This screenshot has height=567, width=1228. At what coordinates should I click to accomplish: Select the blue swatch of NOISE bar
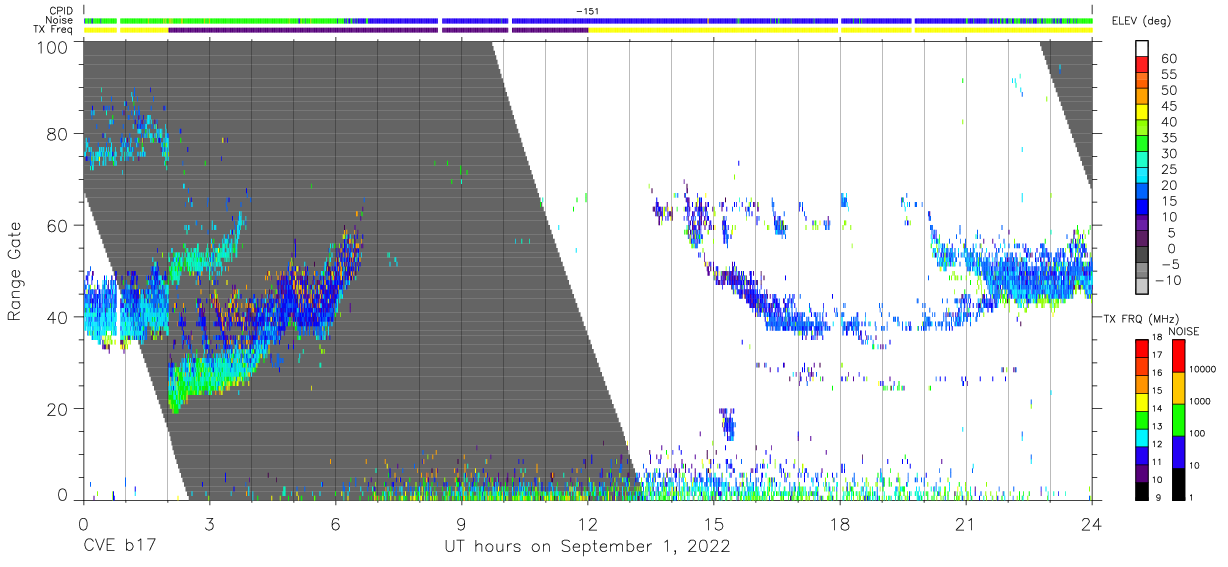[x=1177, y=451]
